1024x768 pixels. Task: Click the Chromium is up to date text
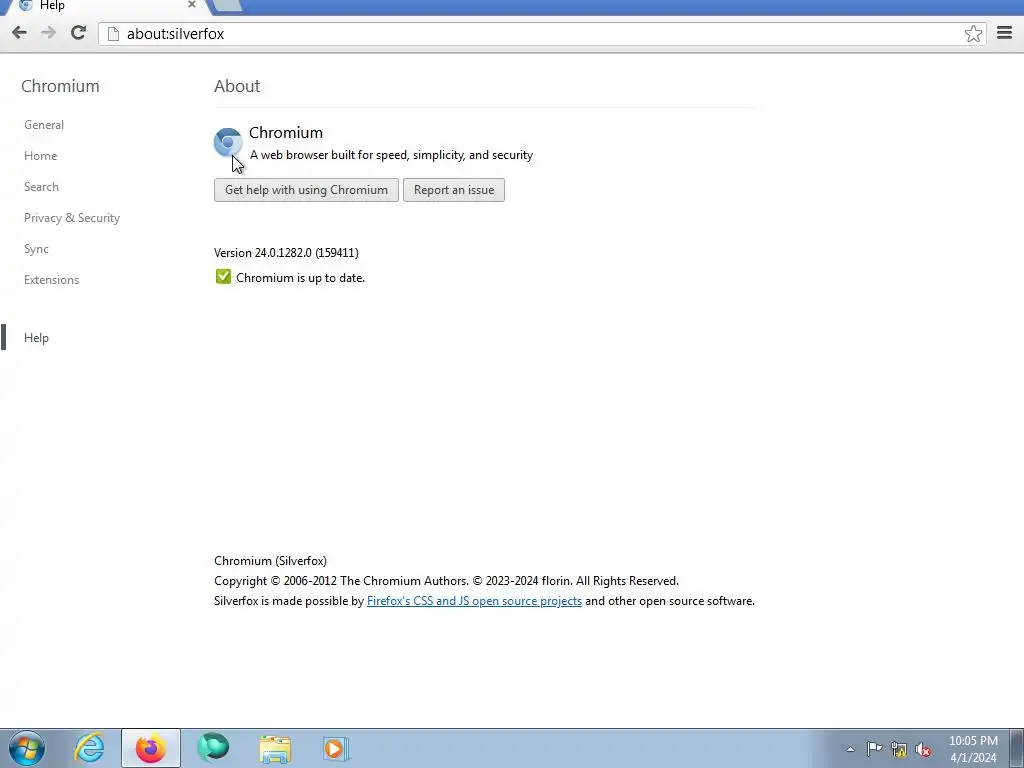coord(300,278)
